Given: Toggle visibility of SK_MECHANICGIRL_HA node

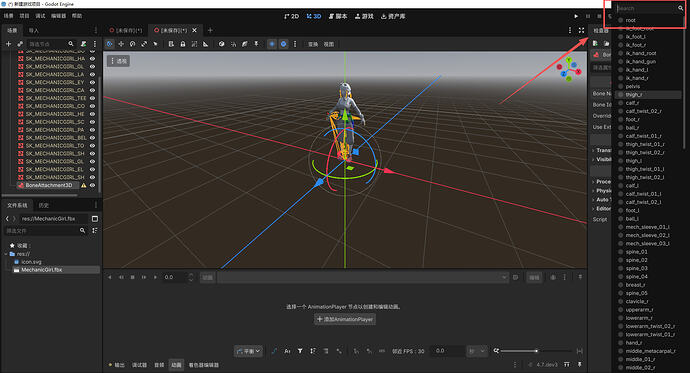Looking at the screenshot, I should [x=92, y=59].
